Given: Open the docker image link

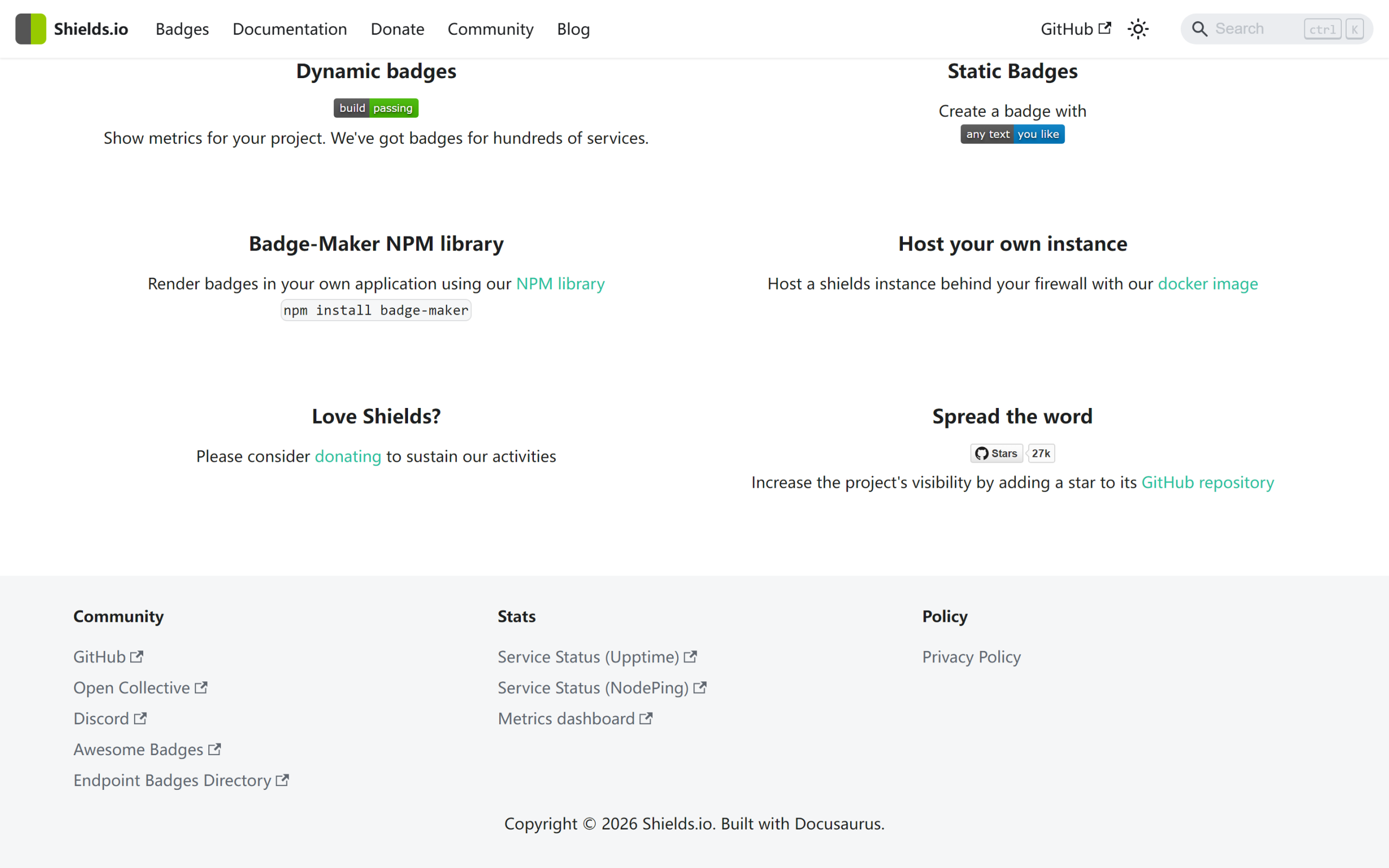Looking at the screenshot, I should tap(1208, 284).
